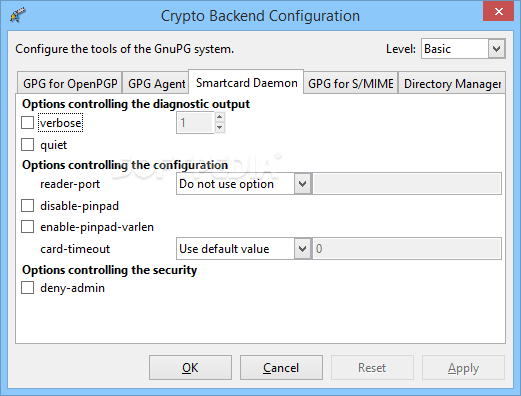Click the application icon in the title bar
This screenshot has width=521, height=396.
point(18,15)
